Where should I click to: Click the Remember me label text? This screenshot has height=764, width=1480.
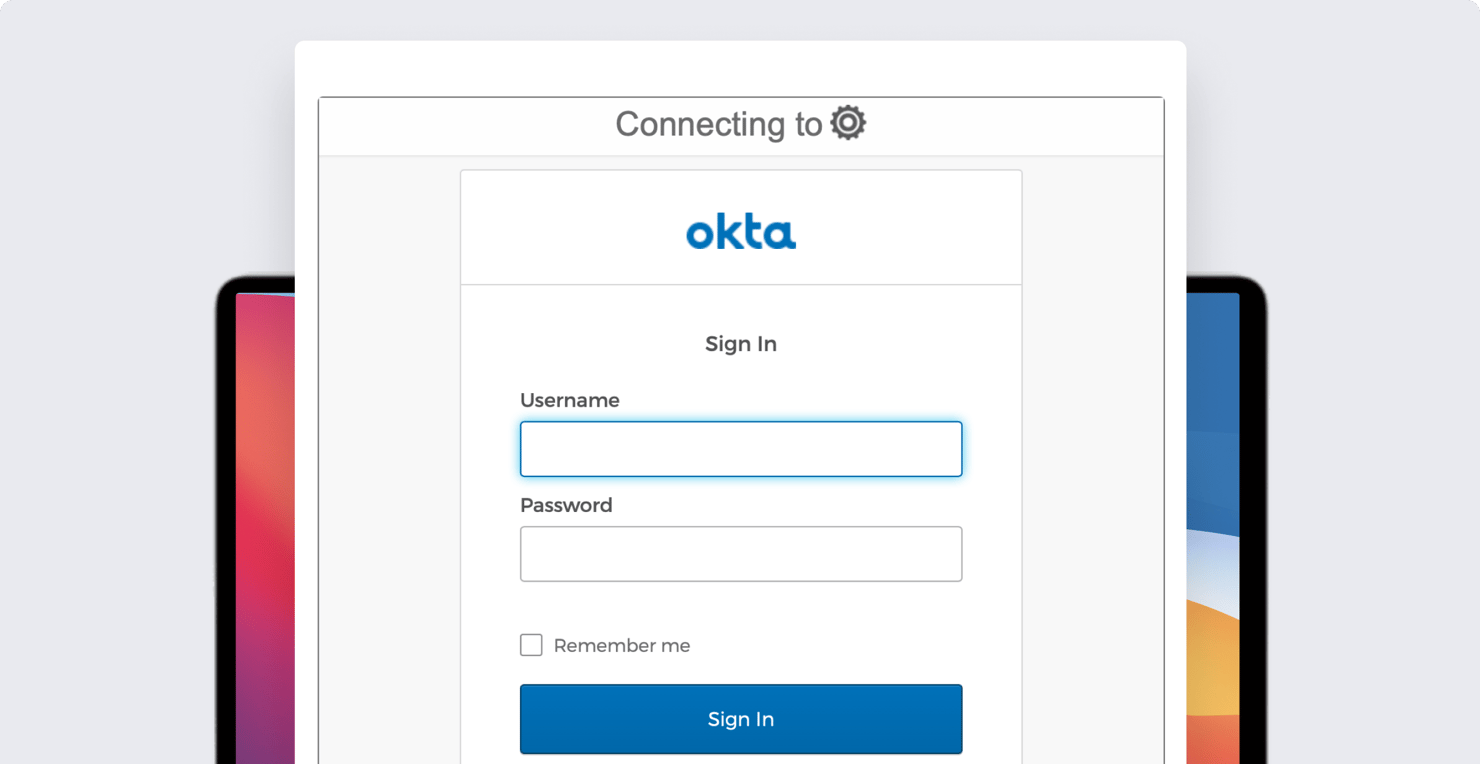(621, 645)
